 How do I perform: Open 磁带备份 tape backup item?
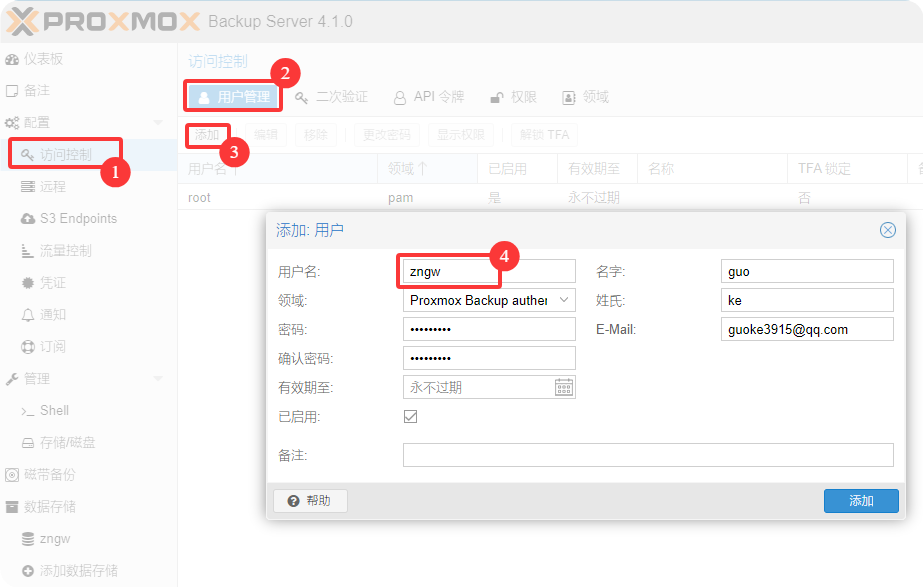point(12,475)
